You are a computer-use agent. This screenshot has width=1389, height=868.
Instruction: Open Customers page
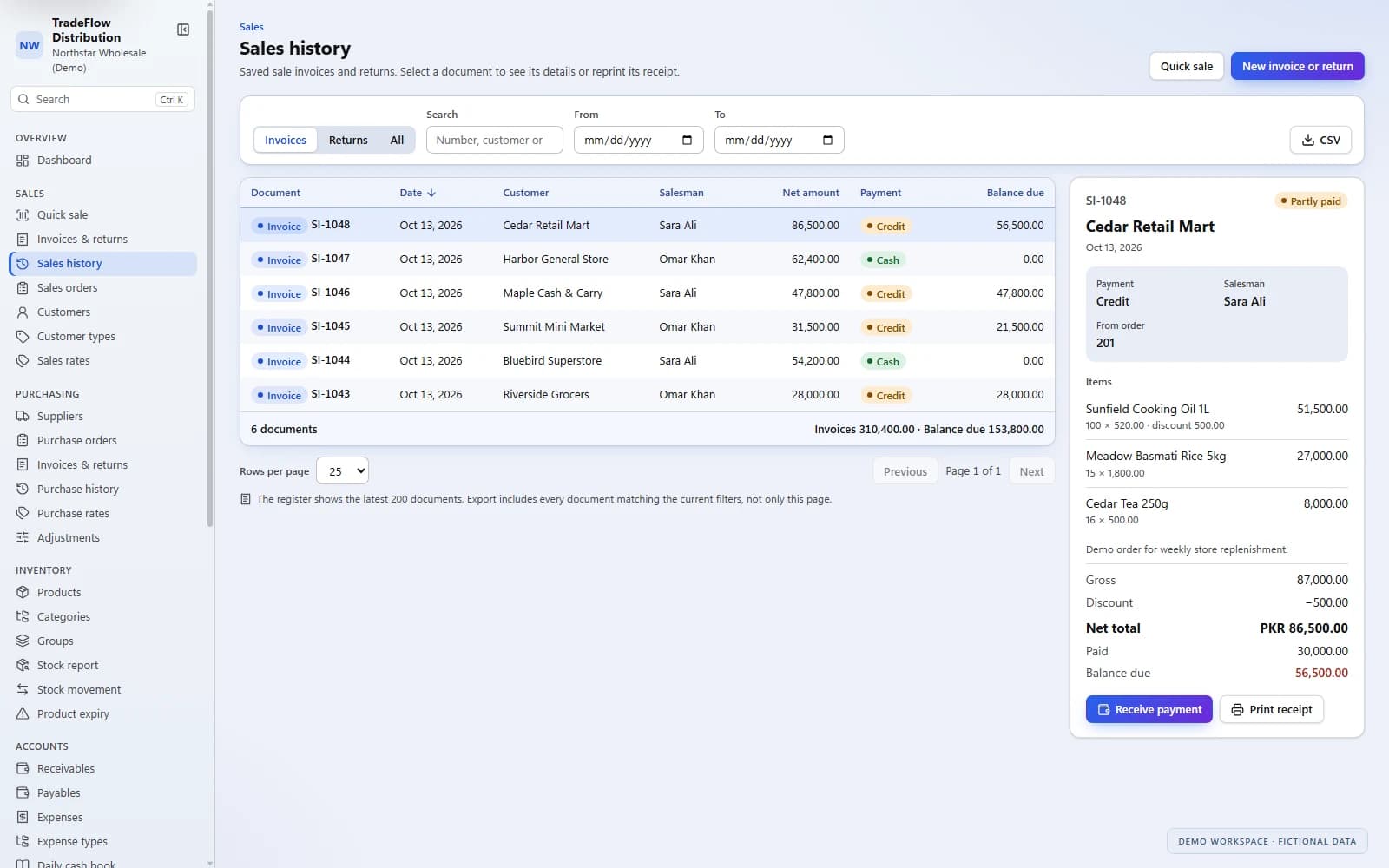(103, 312)
